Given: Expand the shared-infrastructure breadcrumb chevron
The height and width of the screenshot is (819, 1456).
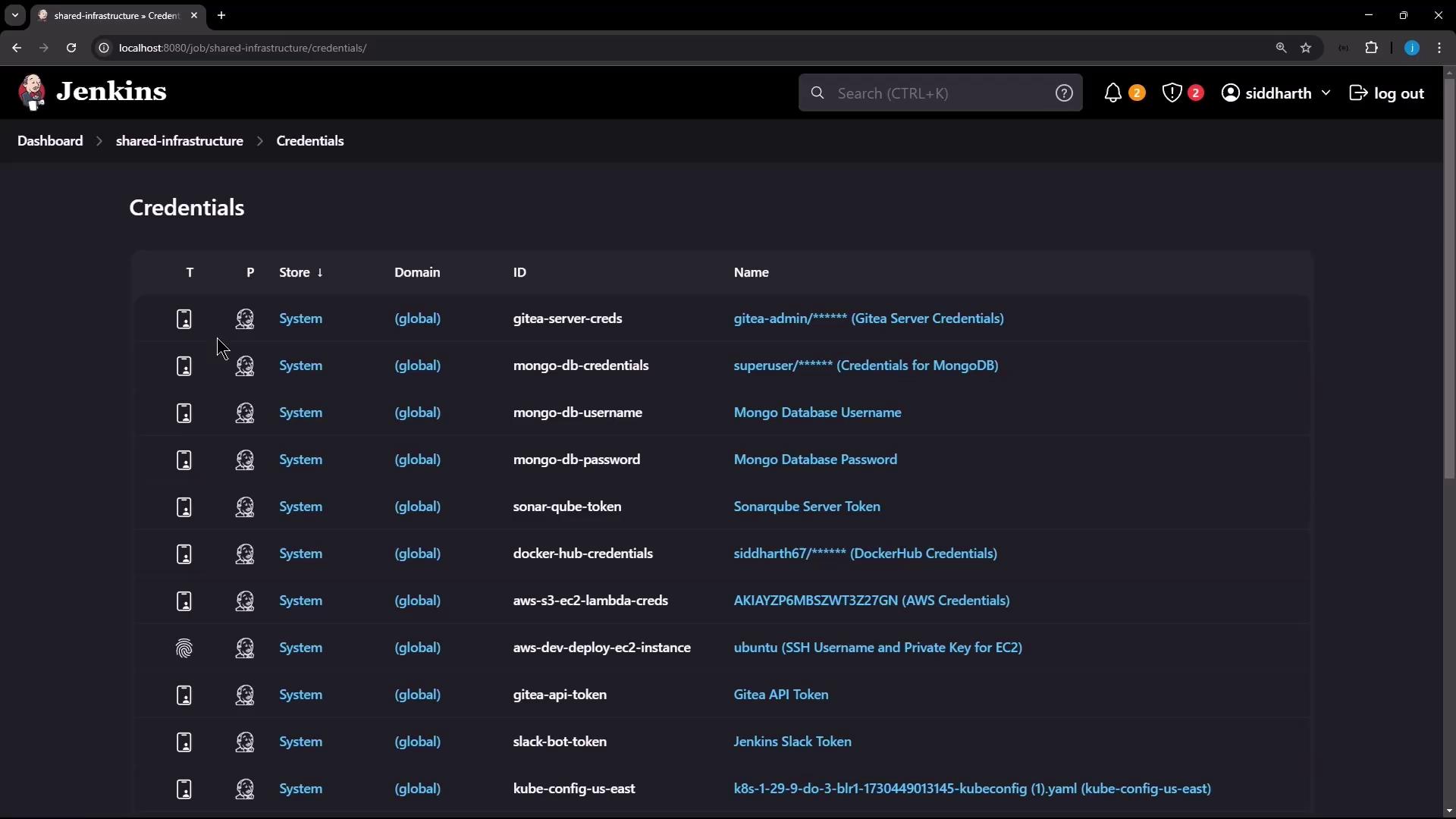Looking at the screenshot, I should coord(259,141).
